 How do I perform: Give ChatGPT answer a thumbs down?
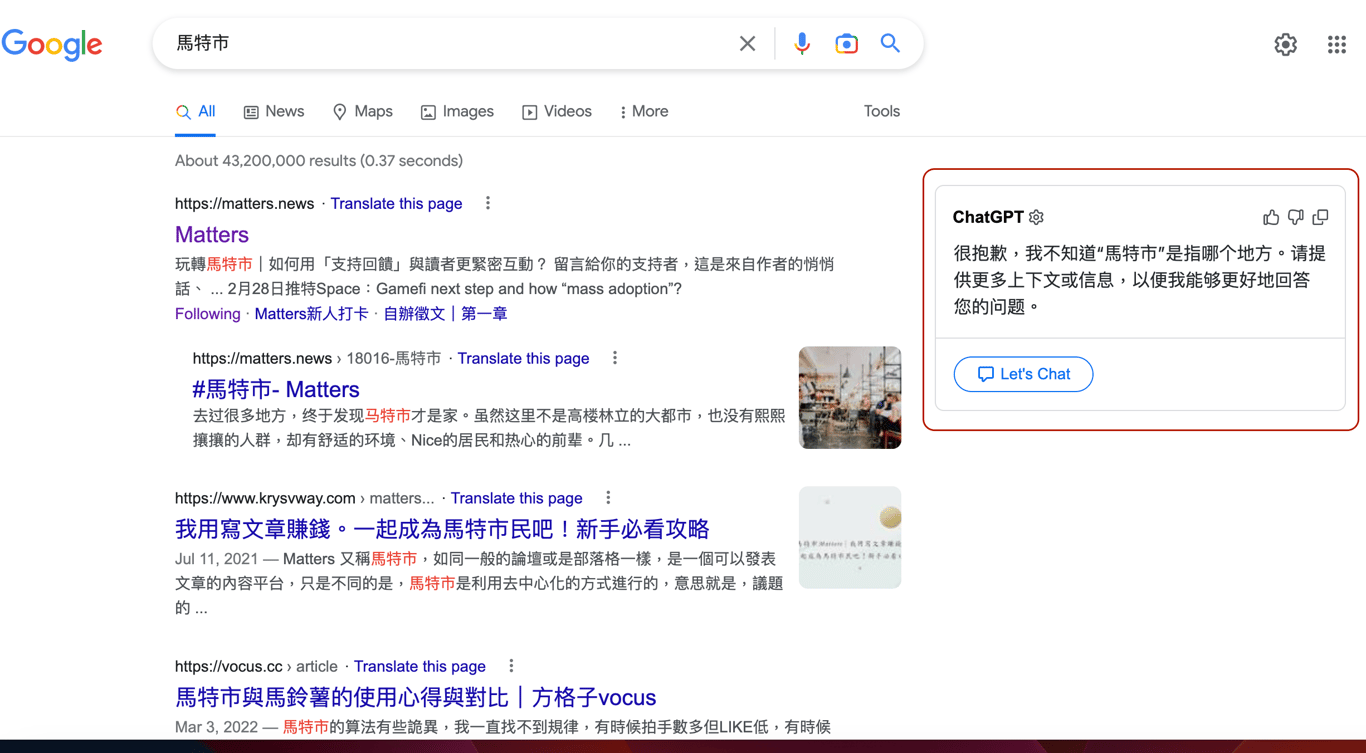[1296, 217]
